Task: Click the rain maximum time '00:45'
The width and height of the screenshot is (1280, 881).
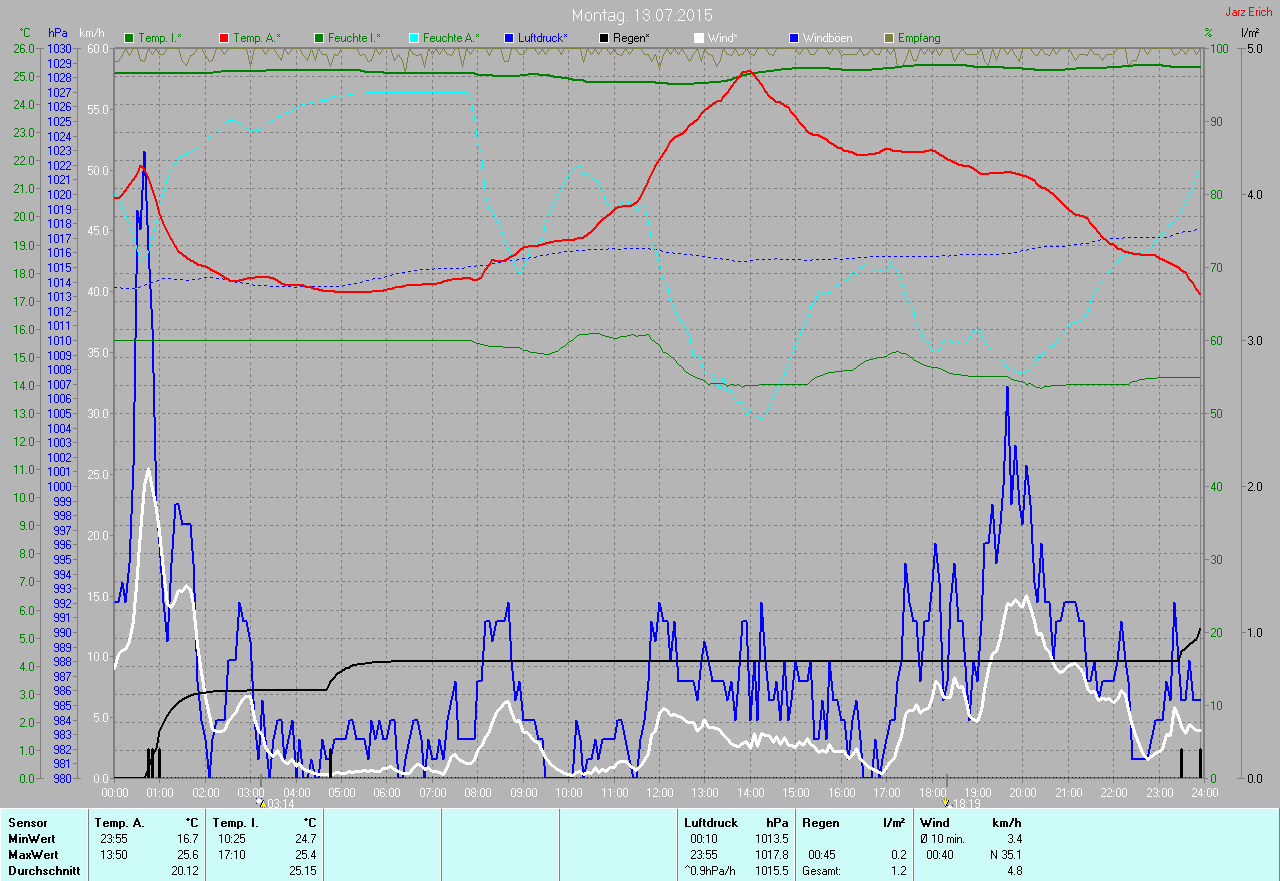Action: point(821,855)
